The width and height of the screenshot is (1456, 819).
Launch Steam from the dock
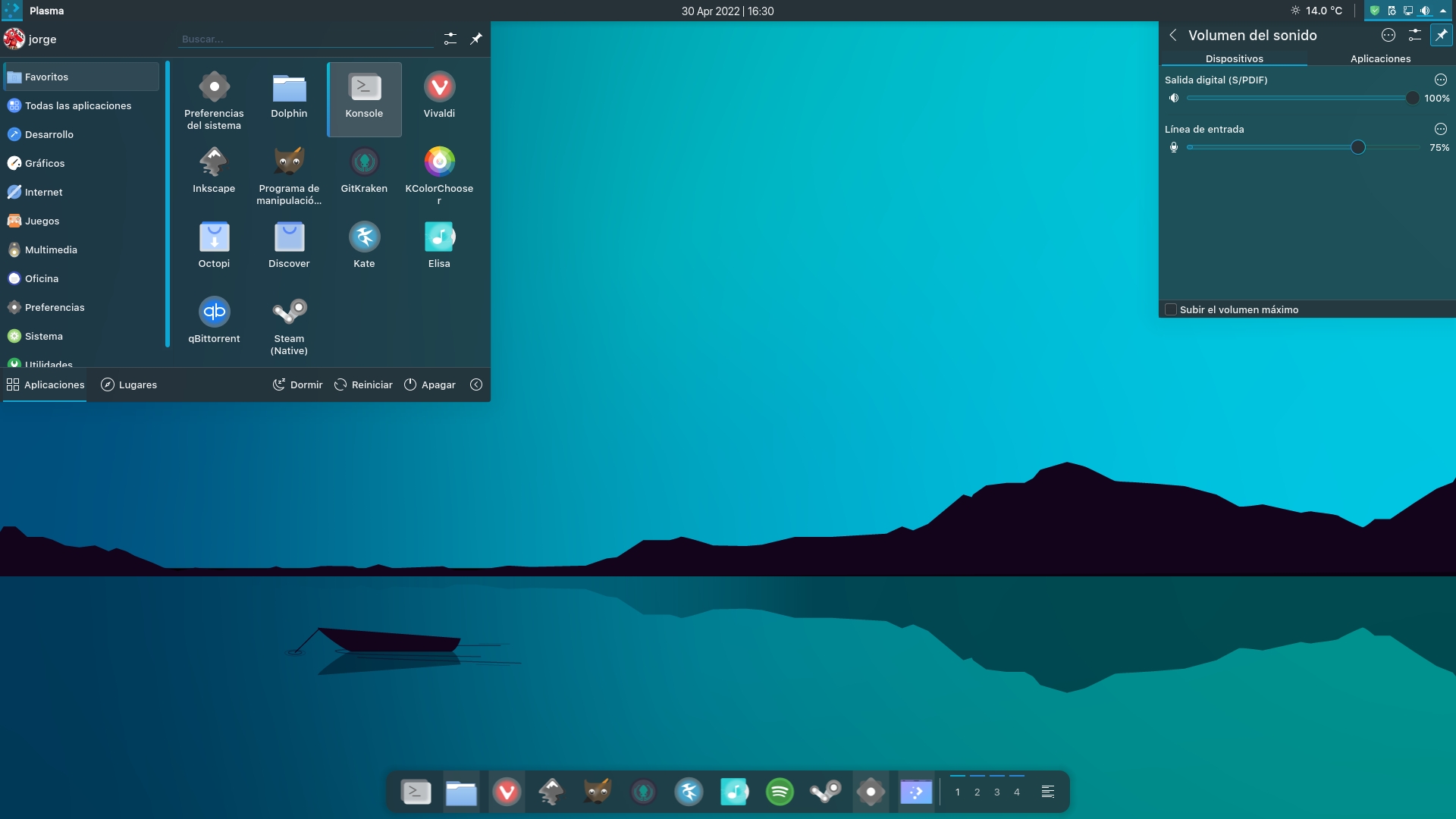(826, 792)
